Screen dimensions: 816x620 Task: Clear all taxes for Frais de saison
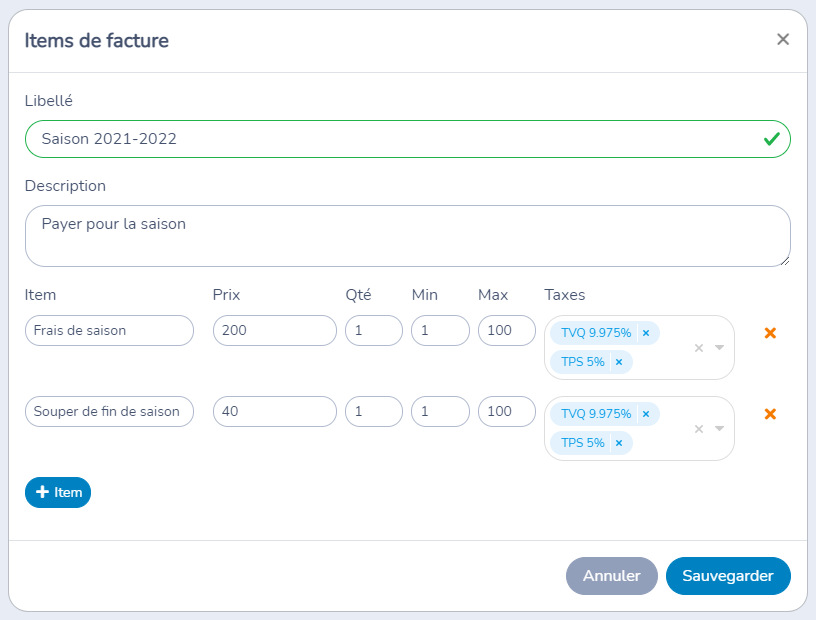(x=699, y=348)
